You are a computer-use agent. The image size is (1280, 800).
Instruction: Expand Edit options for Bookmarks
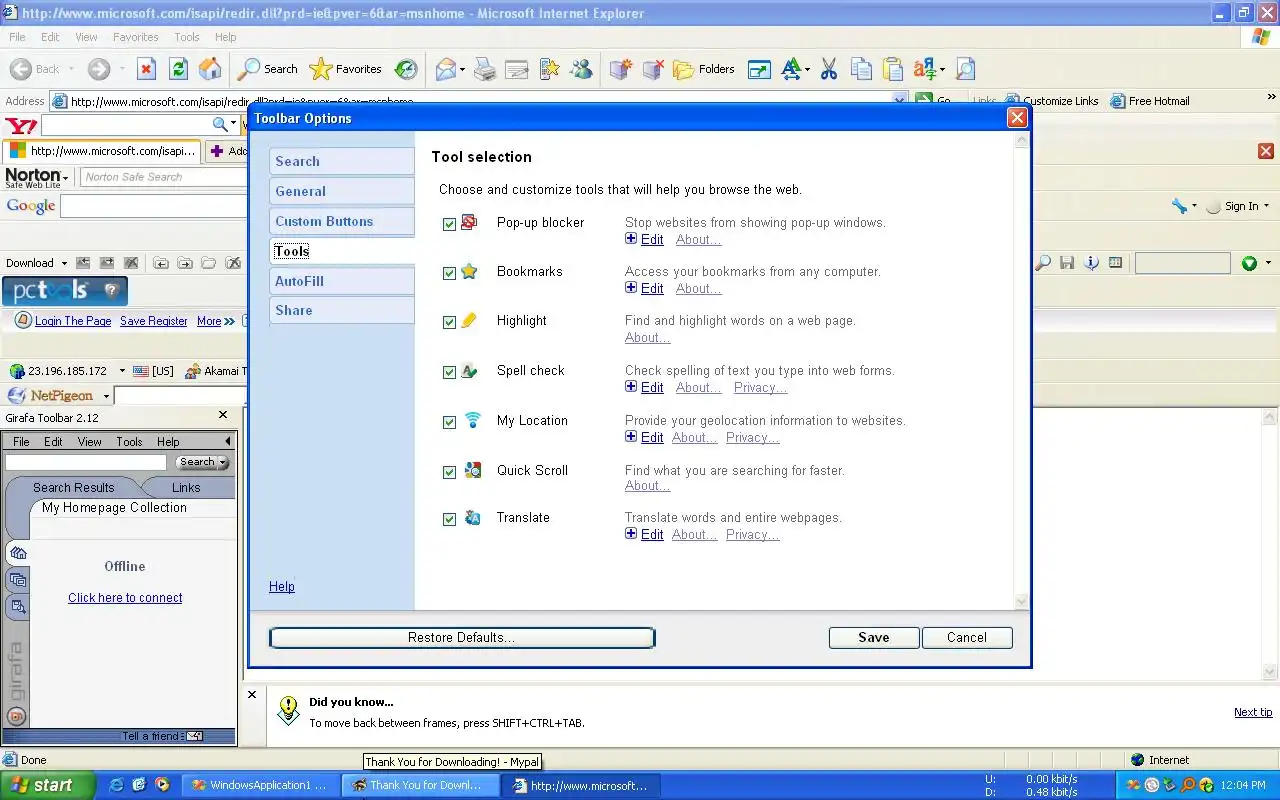pyautogui.click(x=645, y=288)
